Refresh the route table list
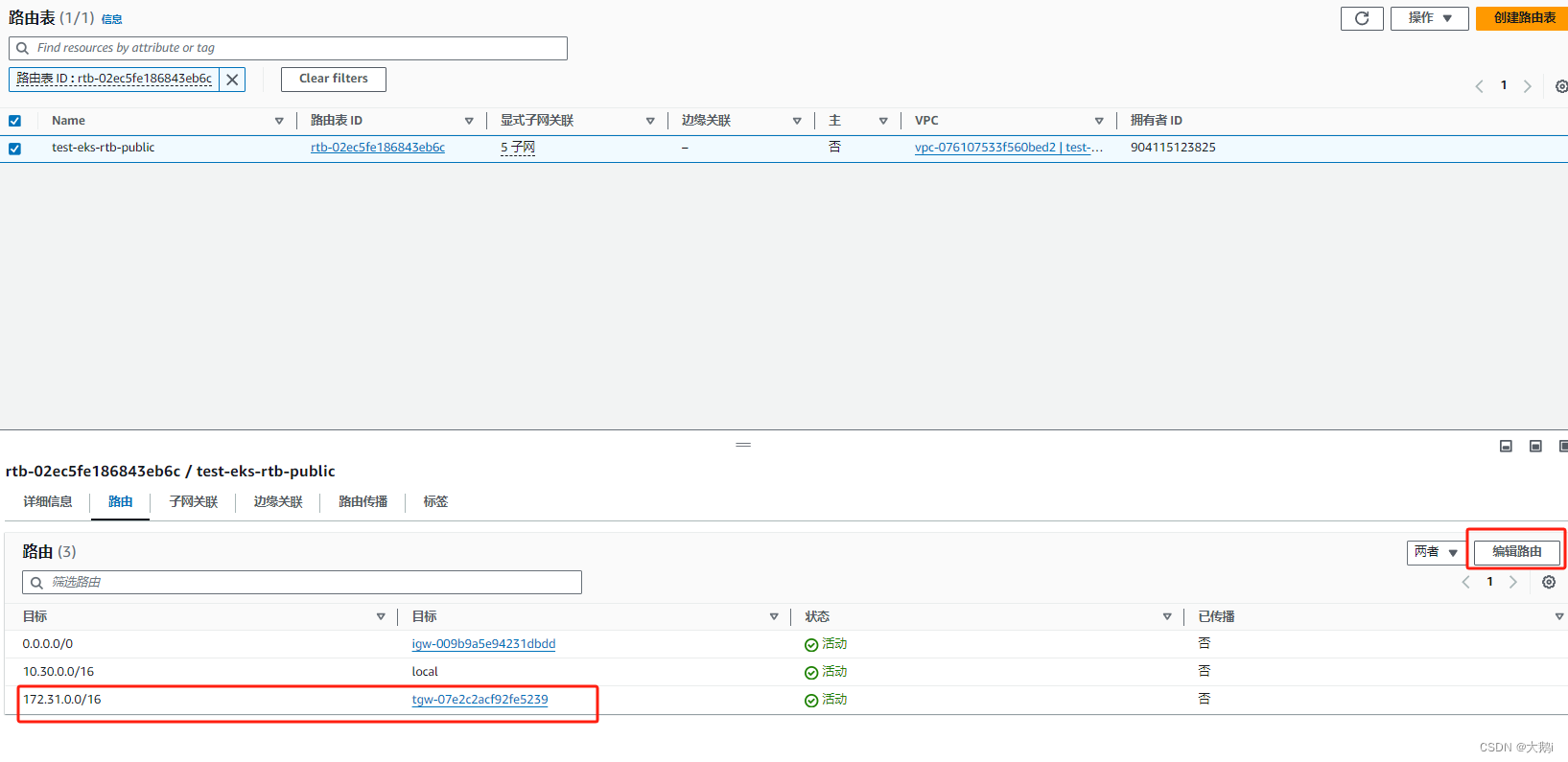Viewport: 1568px width, 762px height. [1362, 18]
